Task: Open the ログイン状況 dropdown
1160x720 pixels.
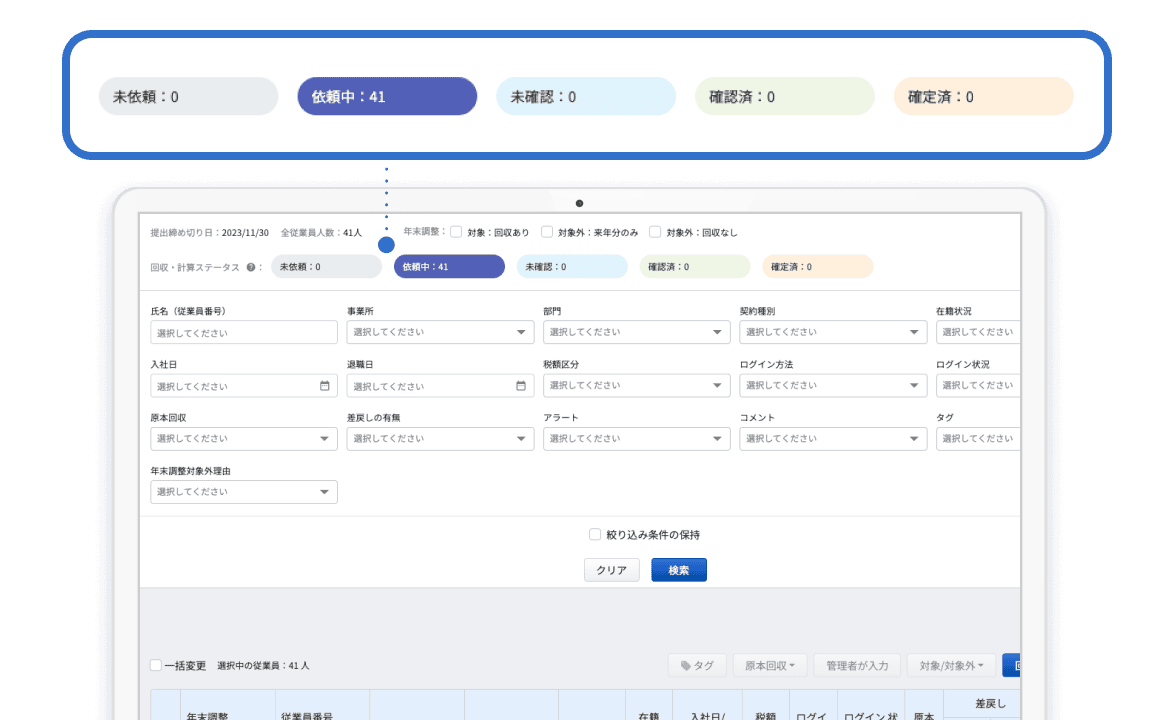Action: point(978,386)
